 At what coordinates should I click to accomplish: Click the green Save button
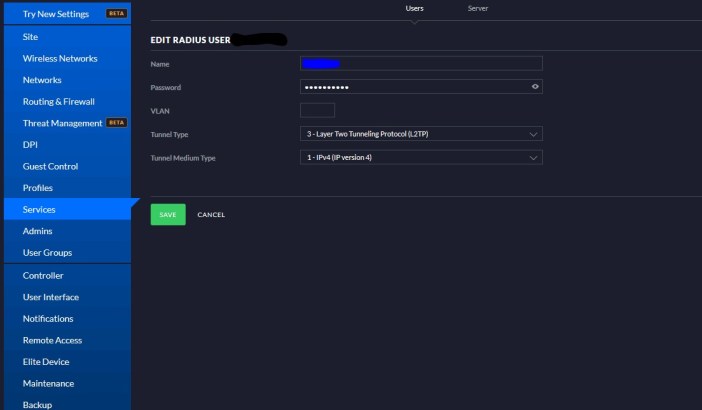tap(167, 214)
